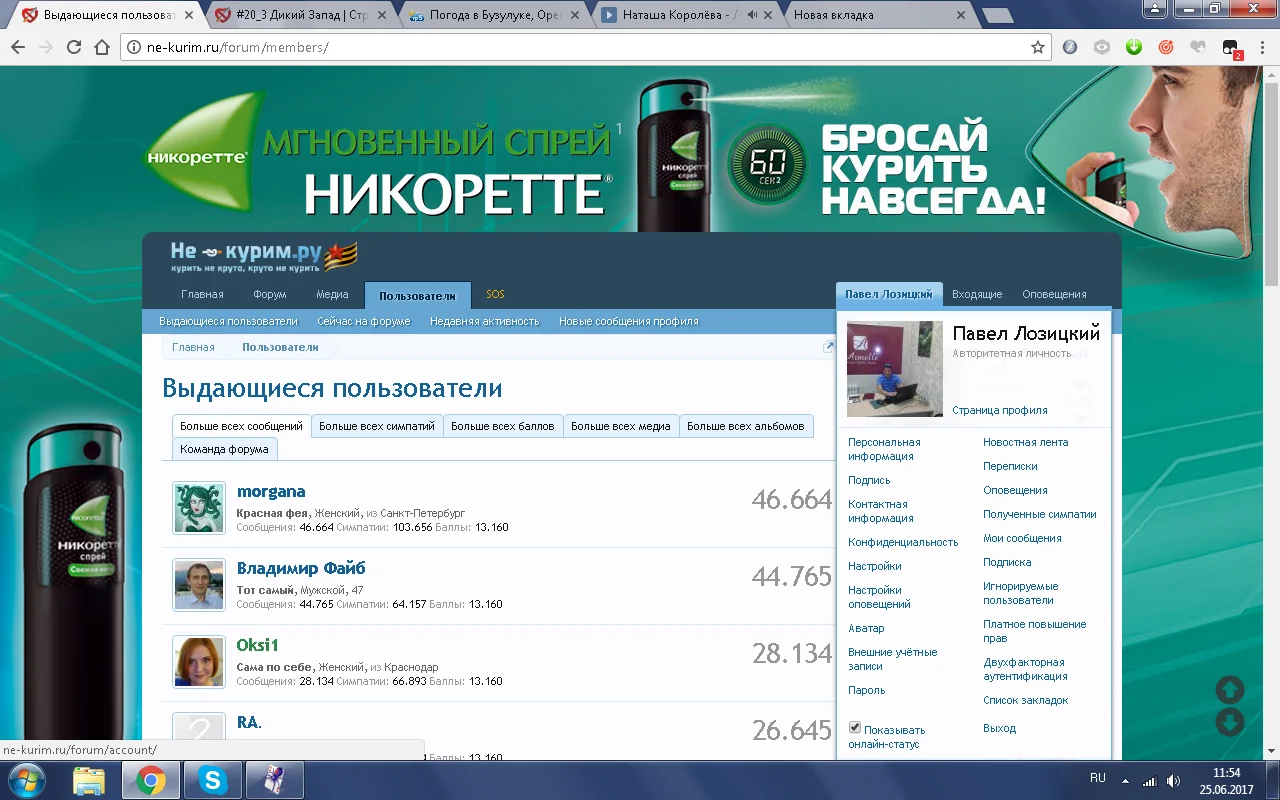Reload the page with the refresh icon
Viewport: 1280px width, 800px height.
pos(74,47)
